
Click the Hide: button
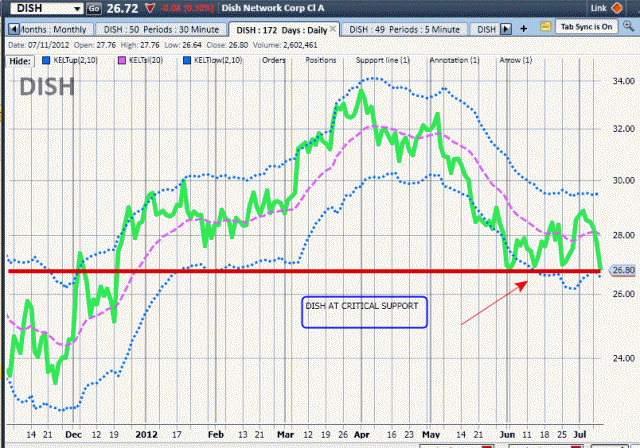[20, 61]
